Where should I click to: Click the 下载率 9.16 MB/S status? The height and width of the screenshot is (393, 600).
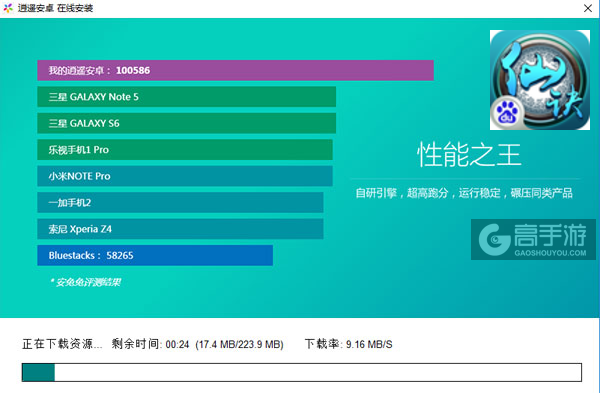348,344
